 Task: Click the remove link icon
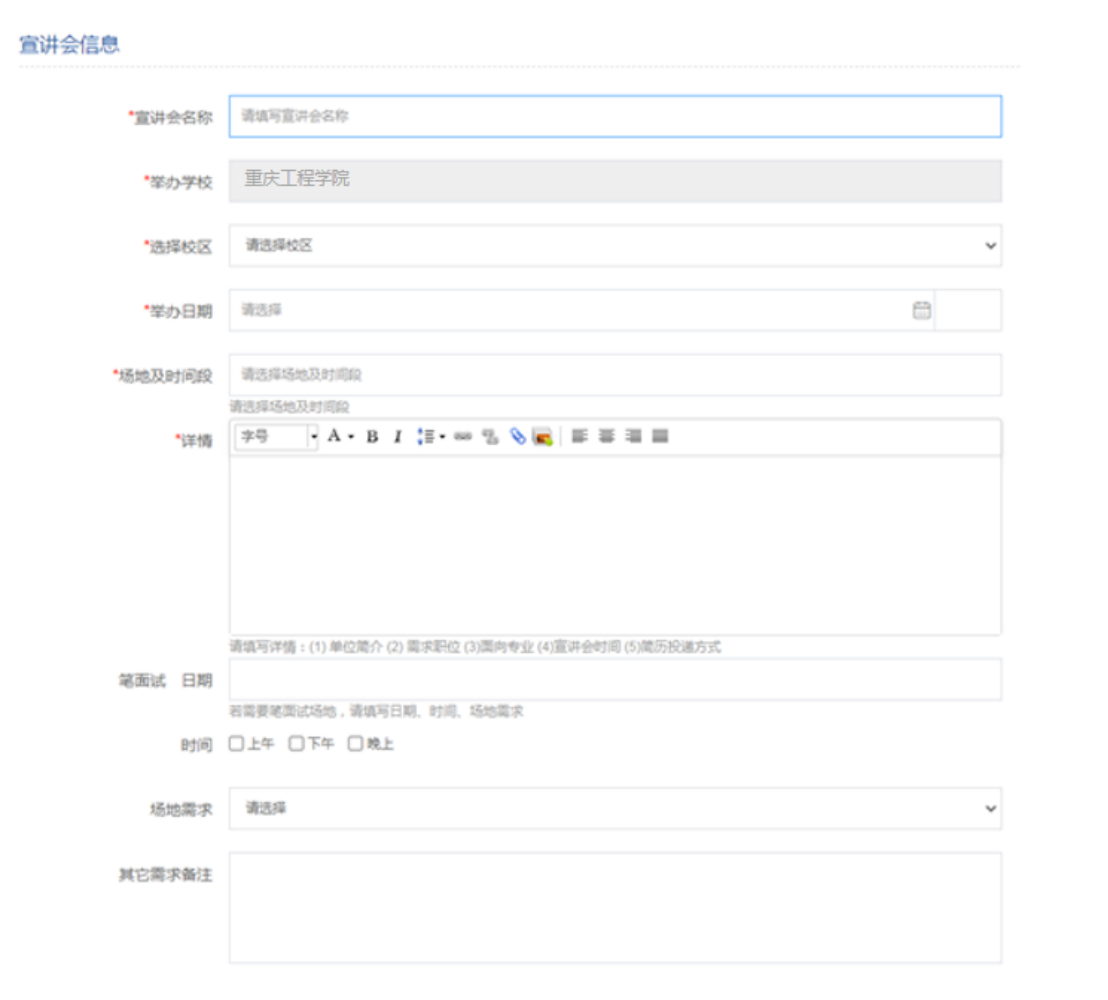tap(490, 437)
